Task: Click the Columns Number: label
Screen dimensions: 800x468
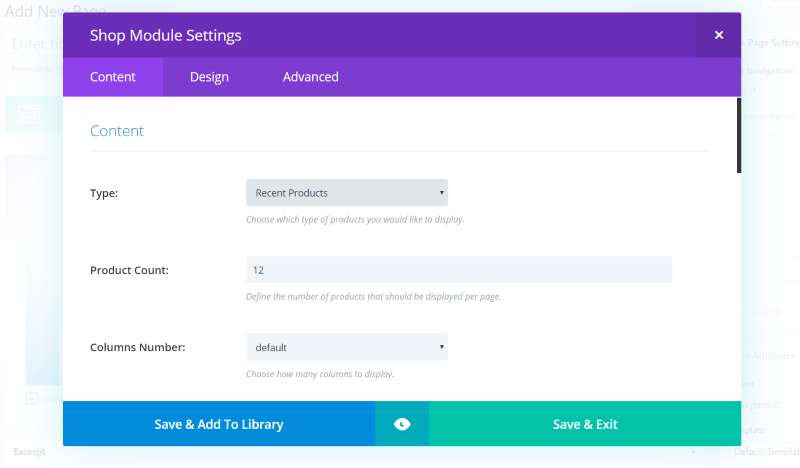Action: point(138,348)
